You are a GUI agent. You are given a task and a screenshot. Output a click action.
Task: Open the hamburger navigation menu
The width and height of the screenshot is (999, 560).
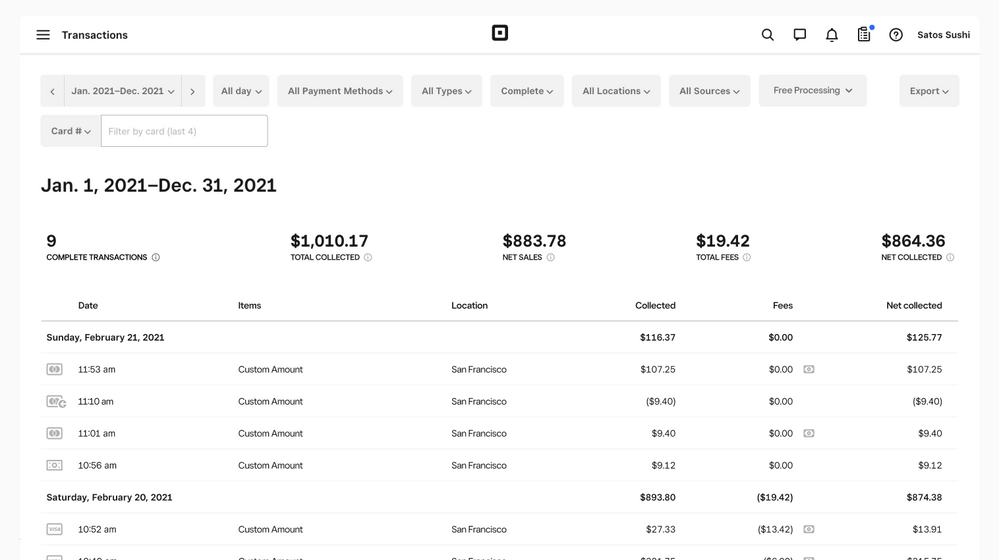click(43, 35)
